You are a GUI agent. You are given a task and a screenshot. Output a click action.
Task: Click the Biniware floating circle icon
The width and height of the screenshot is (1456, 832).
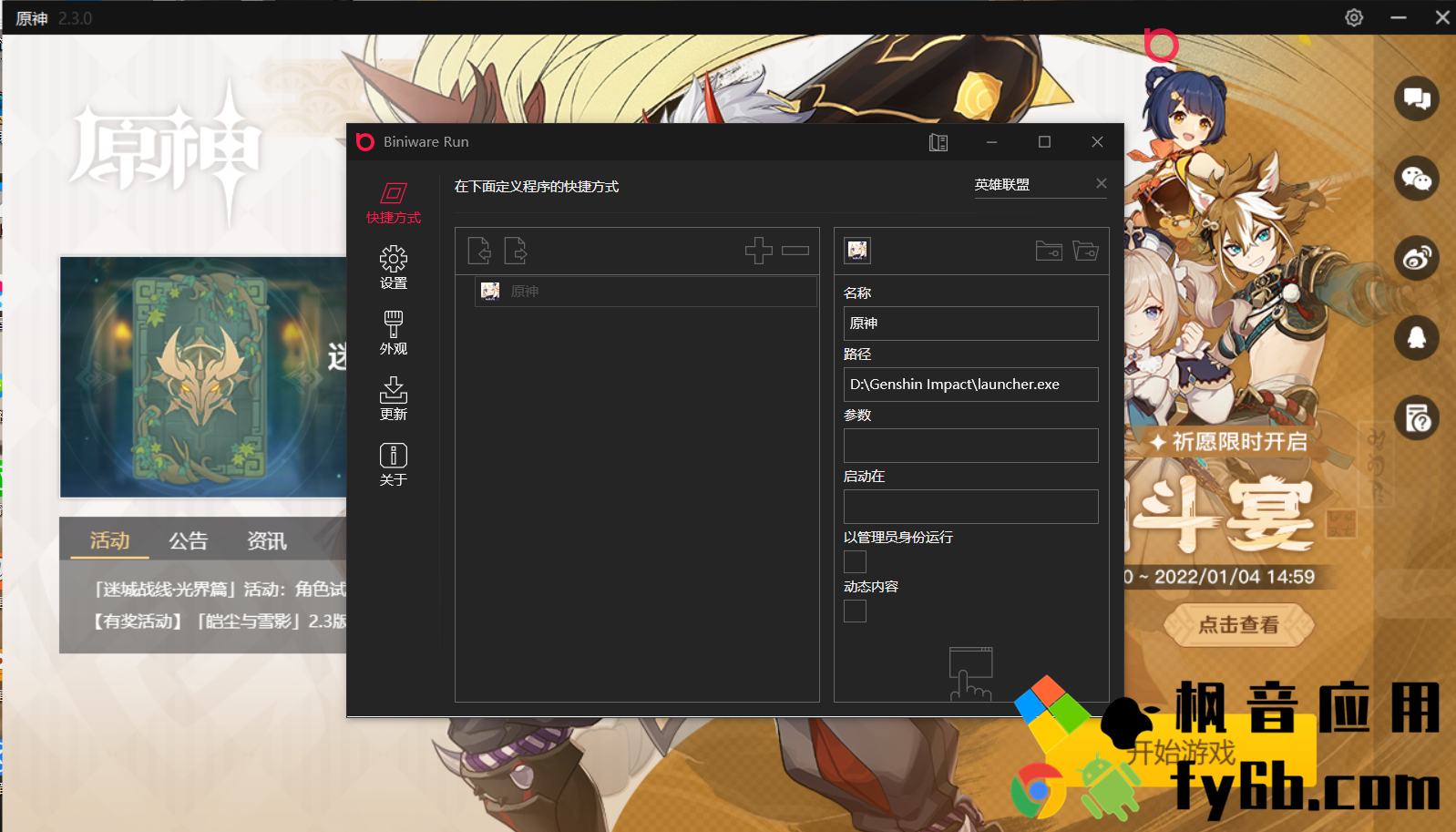pos(1161,45)
